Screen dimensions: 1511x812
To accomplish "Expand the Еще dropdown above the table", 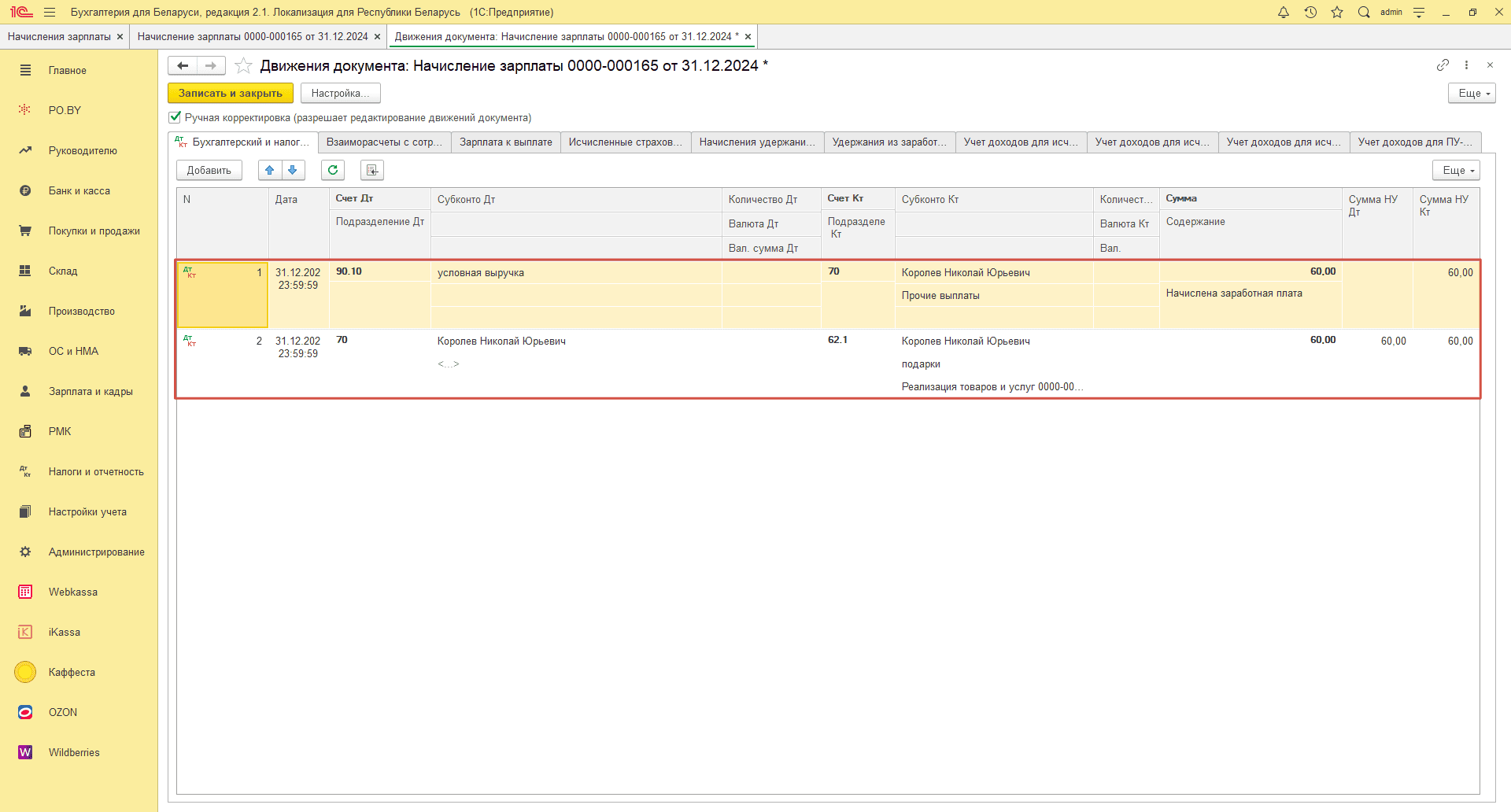I will click(1456, 171).
